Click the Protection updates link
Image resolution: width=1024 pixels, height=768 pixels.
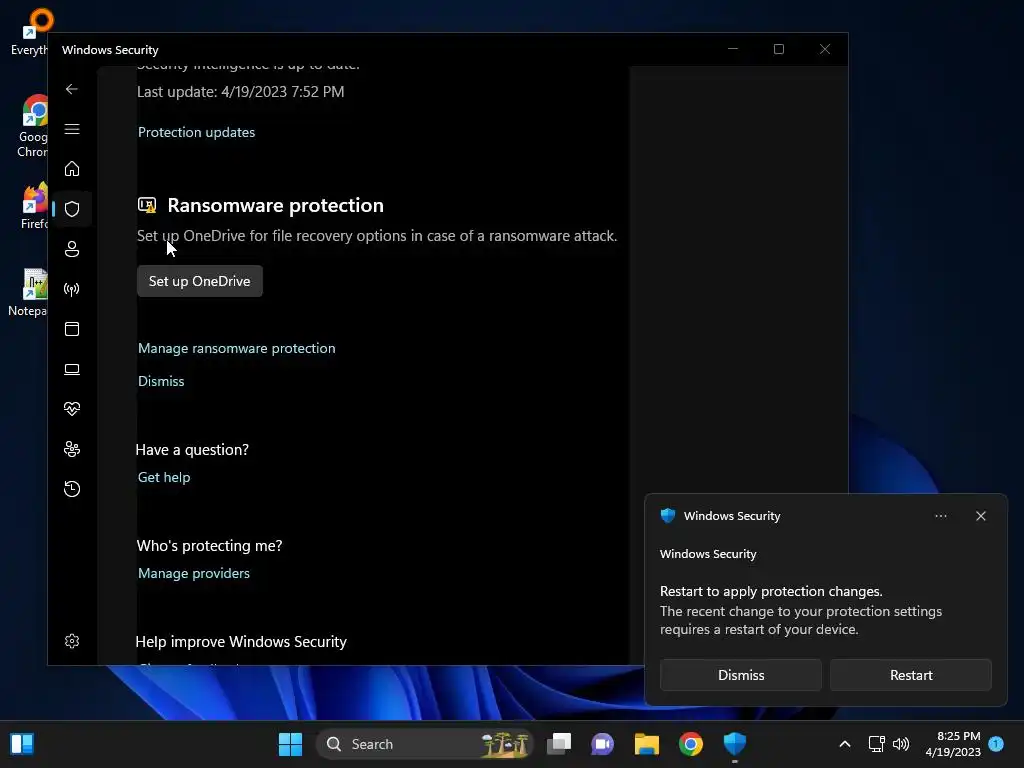click(197, 132)
